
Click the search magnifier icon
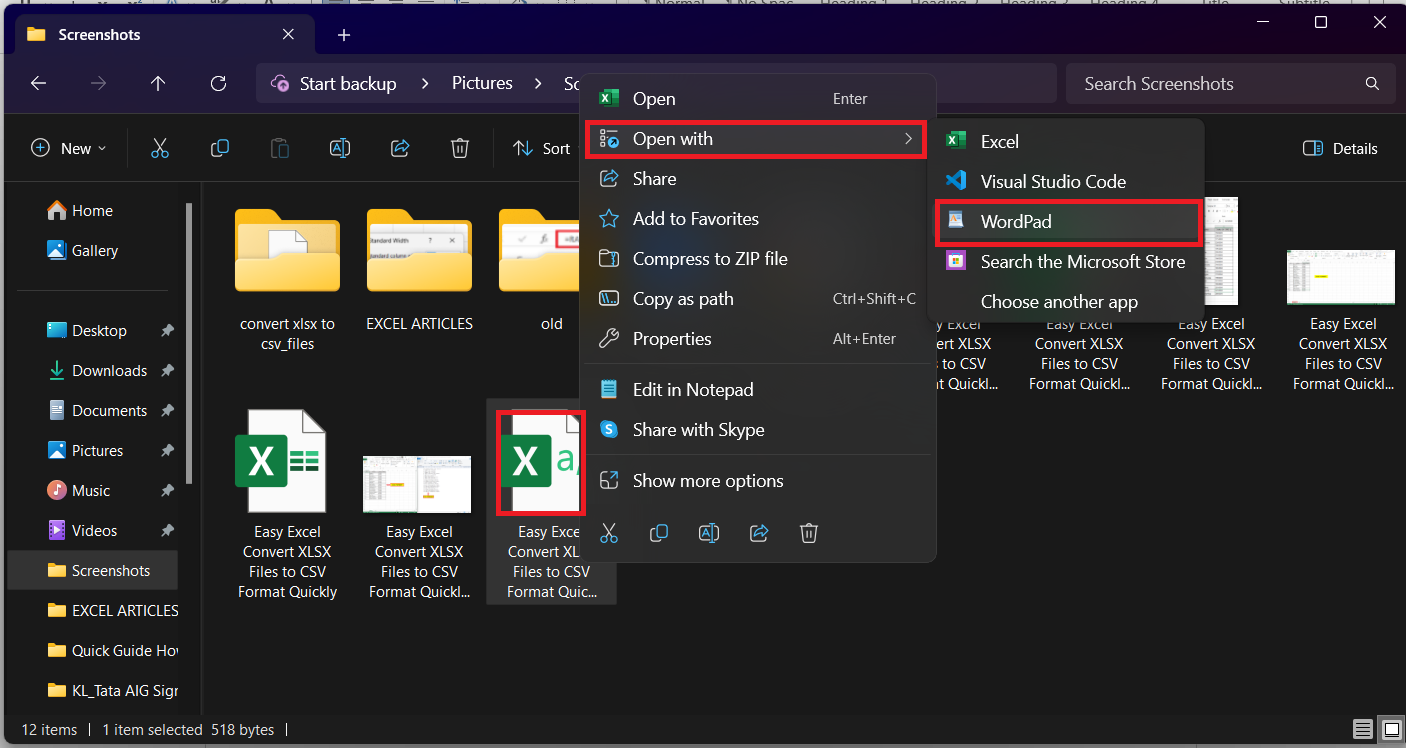click(1372, 84)
